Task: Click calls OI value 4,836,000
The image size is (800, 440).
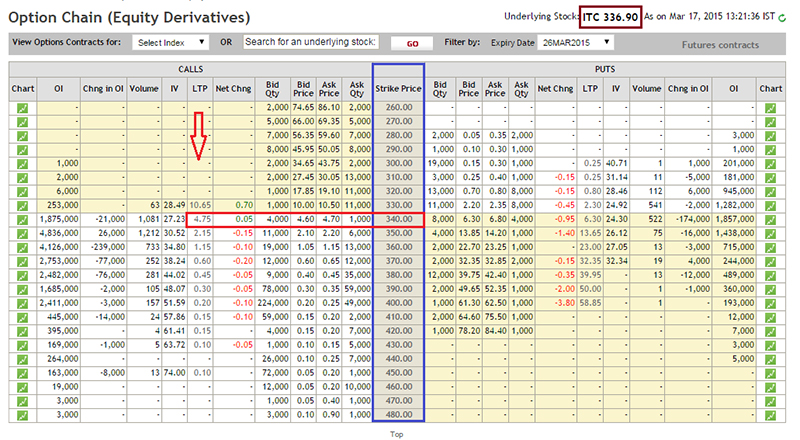Action: coord(59,233)
